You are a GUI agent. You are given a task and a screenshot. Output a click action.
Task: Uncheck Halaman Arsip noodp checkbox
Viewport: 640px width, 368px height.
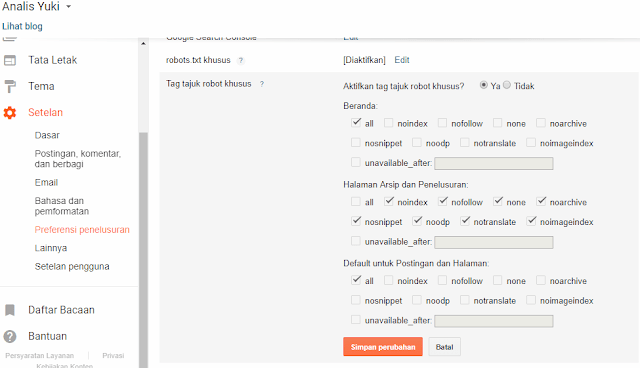(417, 221)
